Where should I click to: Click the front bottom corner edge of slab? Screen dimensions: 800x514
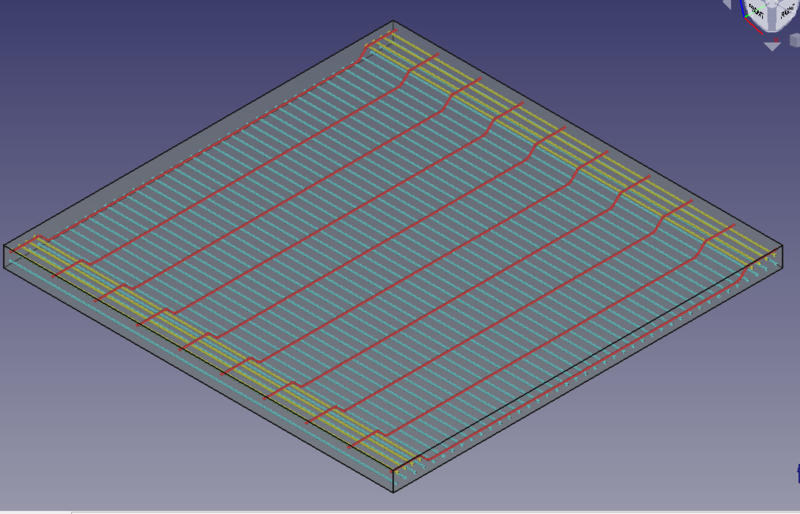click(393, 480)
